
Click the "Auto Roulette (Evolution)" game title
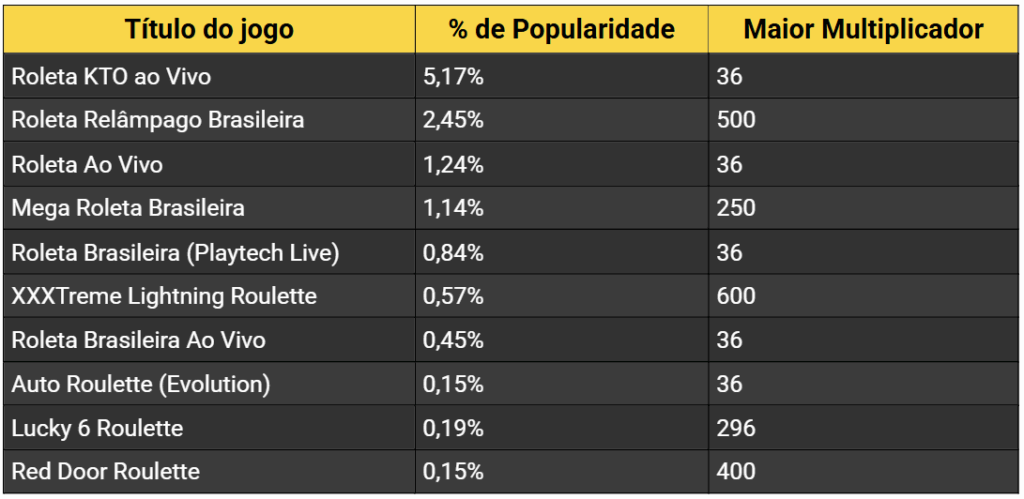141,384
